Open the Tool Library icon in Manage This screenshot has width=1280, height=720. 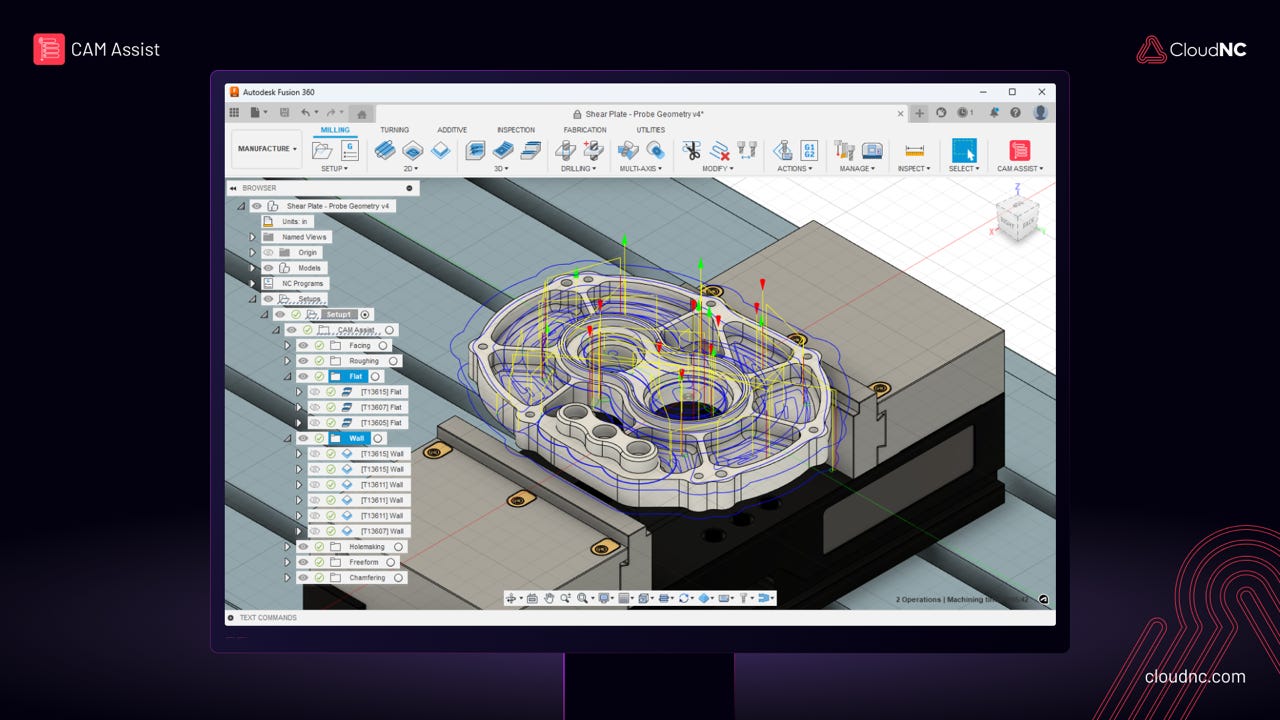point(845,150)
